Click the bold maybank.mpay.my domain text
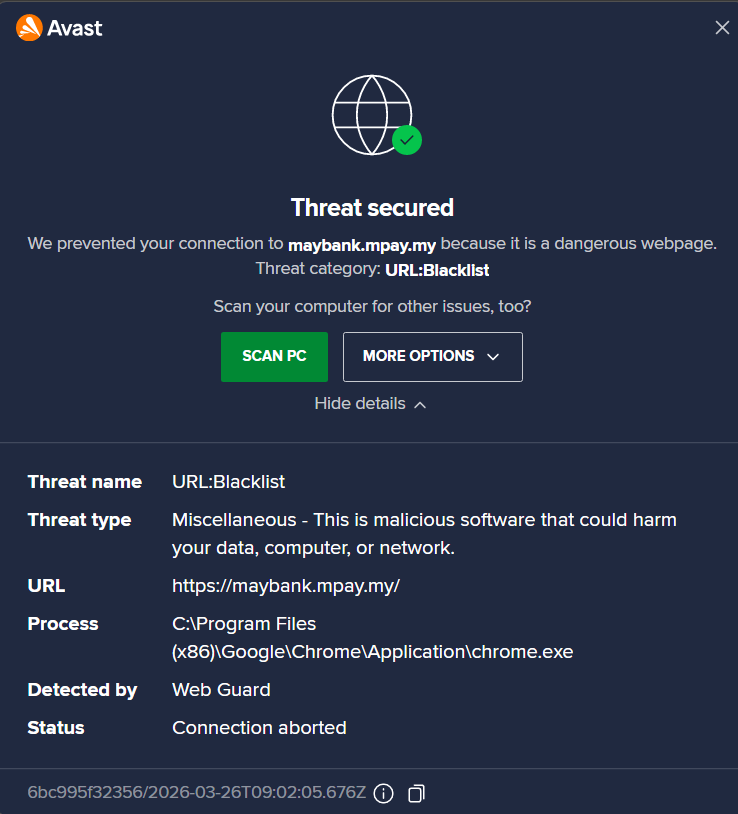 coord(362,243)
